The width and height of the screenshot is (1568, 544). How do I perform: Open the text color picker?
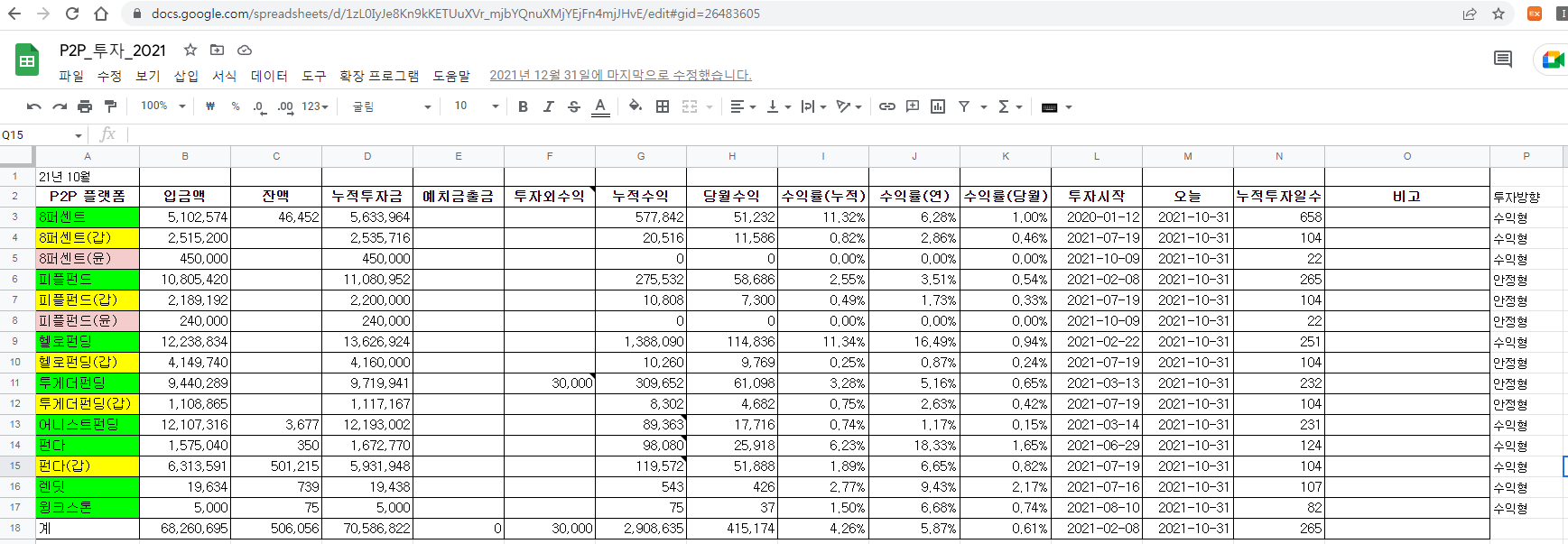[x=600, y=106]
